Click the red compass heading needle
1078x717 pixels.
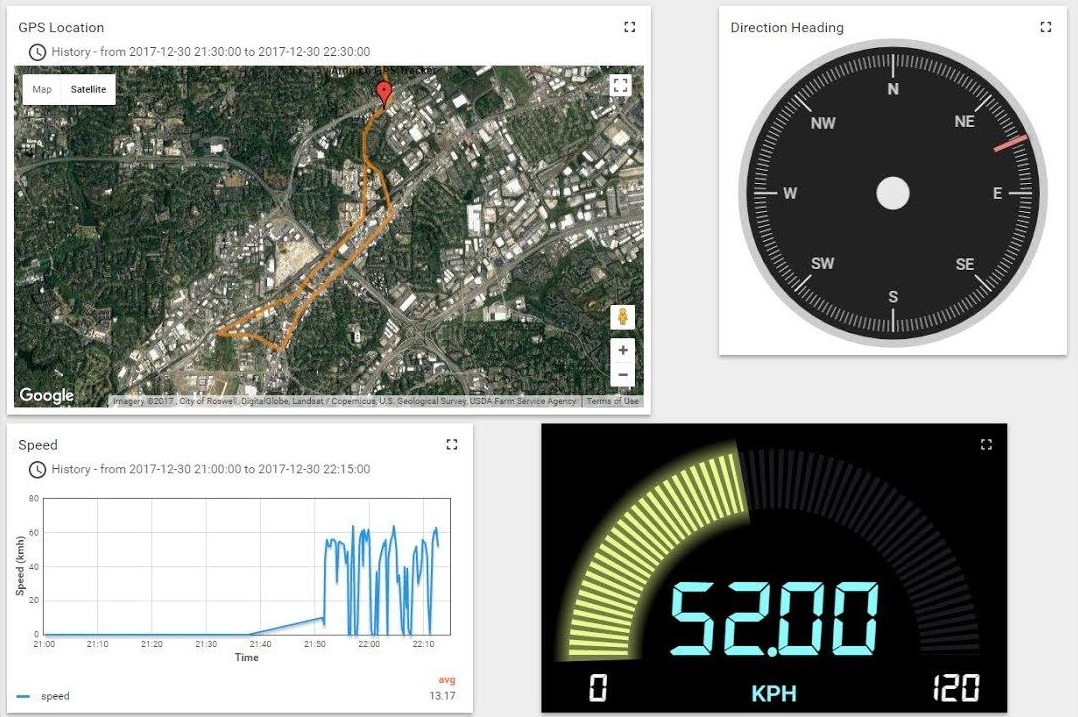tap(1010, 143)
